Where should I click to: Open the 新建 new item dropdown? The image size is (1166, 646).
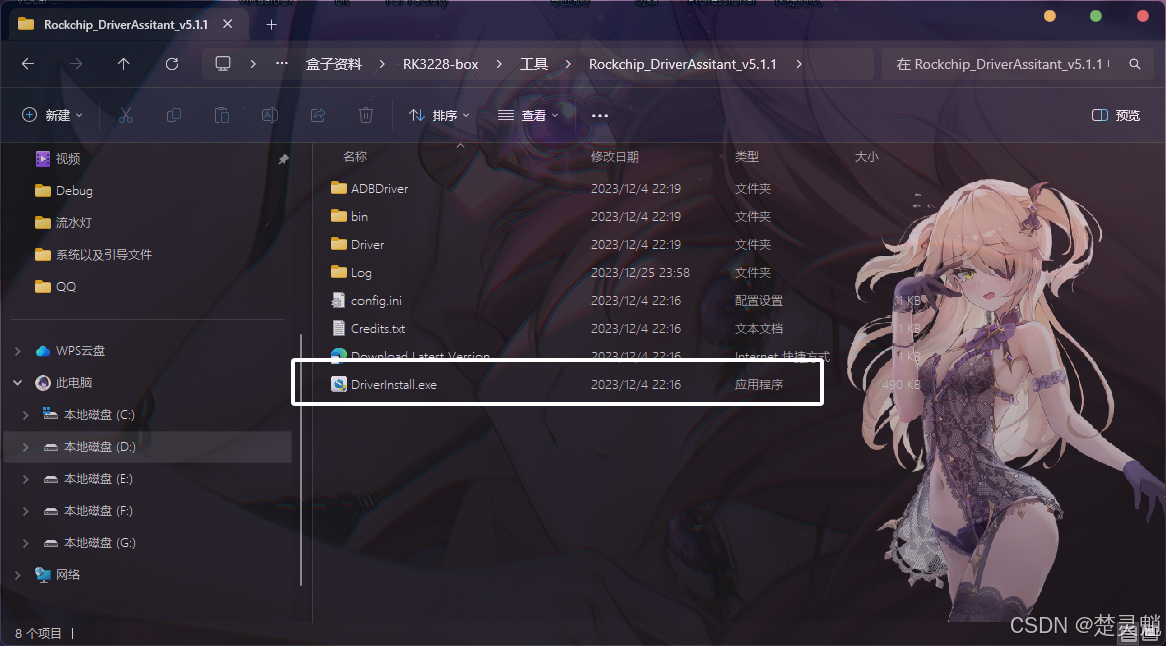[x=52, y=115]
